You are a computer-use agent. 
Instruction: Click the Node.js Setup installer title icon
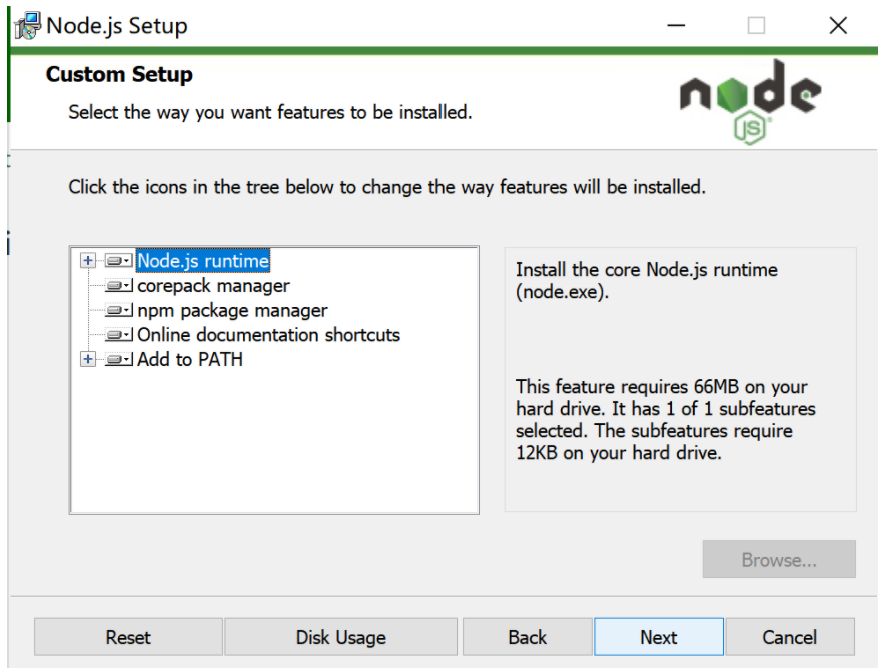[28, 26]
